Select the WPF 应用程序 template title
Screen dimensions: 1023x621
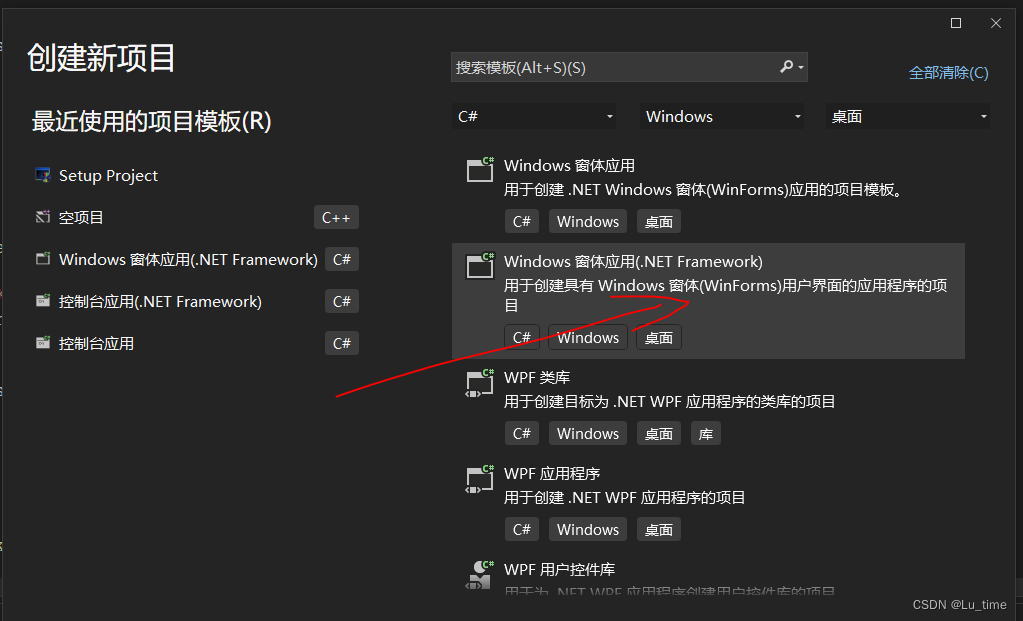point(552,473)
